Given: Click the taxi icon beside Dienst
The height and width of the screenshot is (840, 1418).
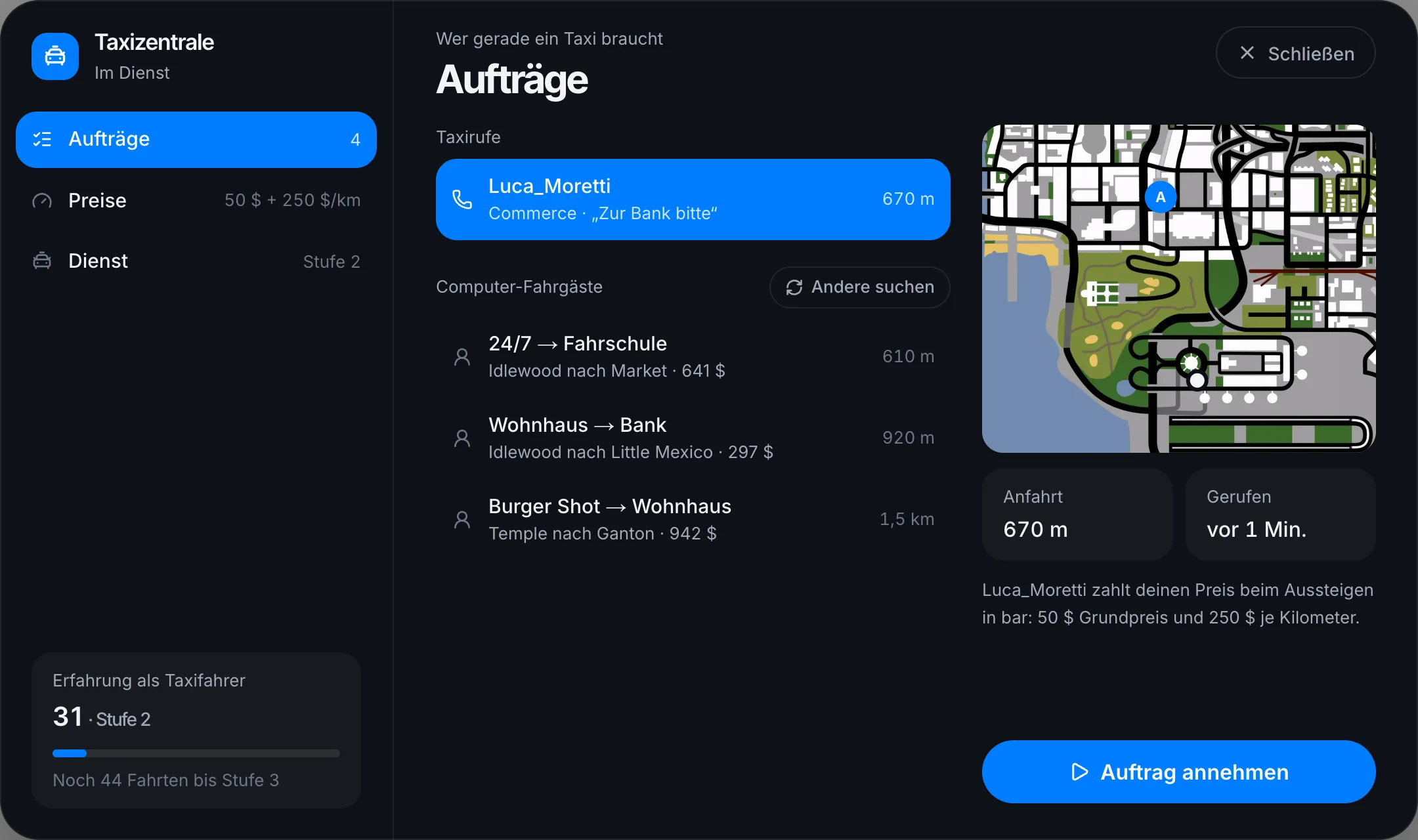Looking at the screenshot, I should pyautogui.click(x=42, y=261).
